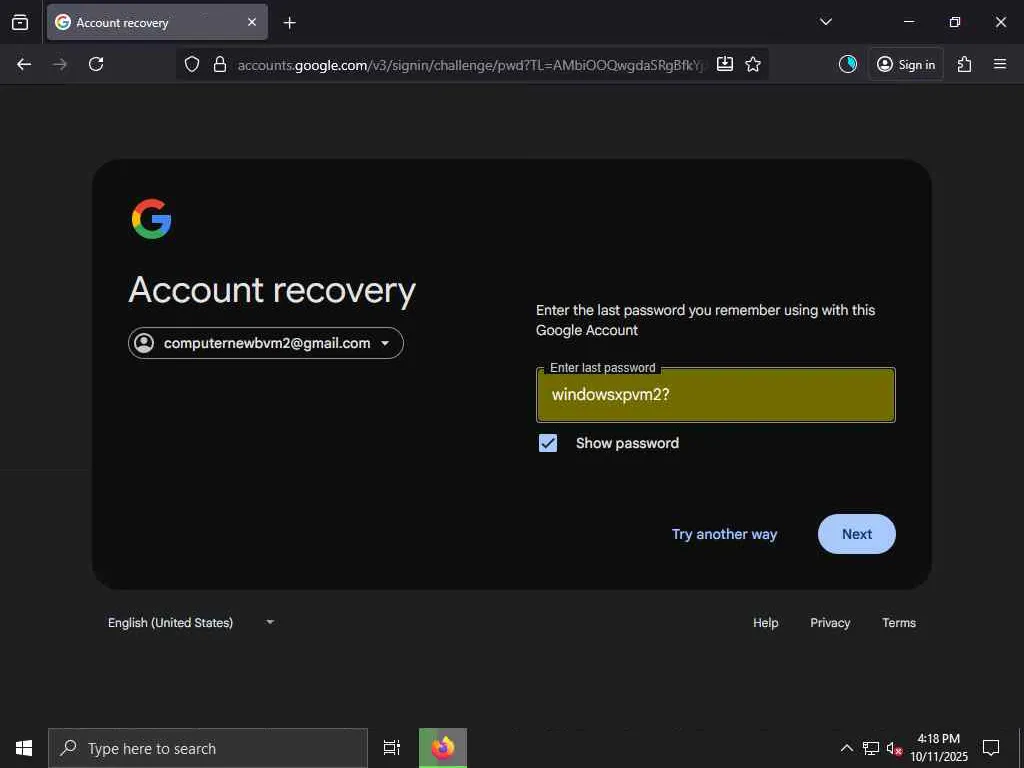Open the Windows Start menu
Screen dimensions: 1024x768
pos(24,748)
